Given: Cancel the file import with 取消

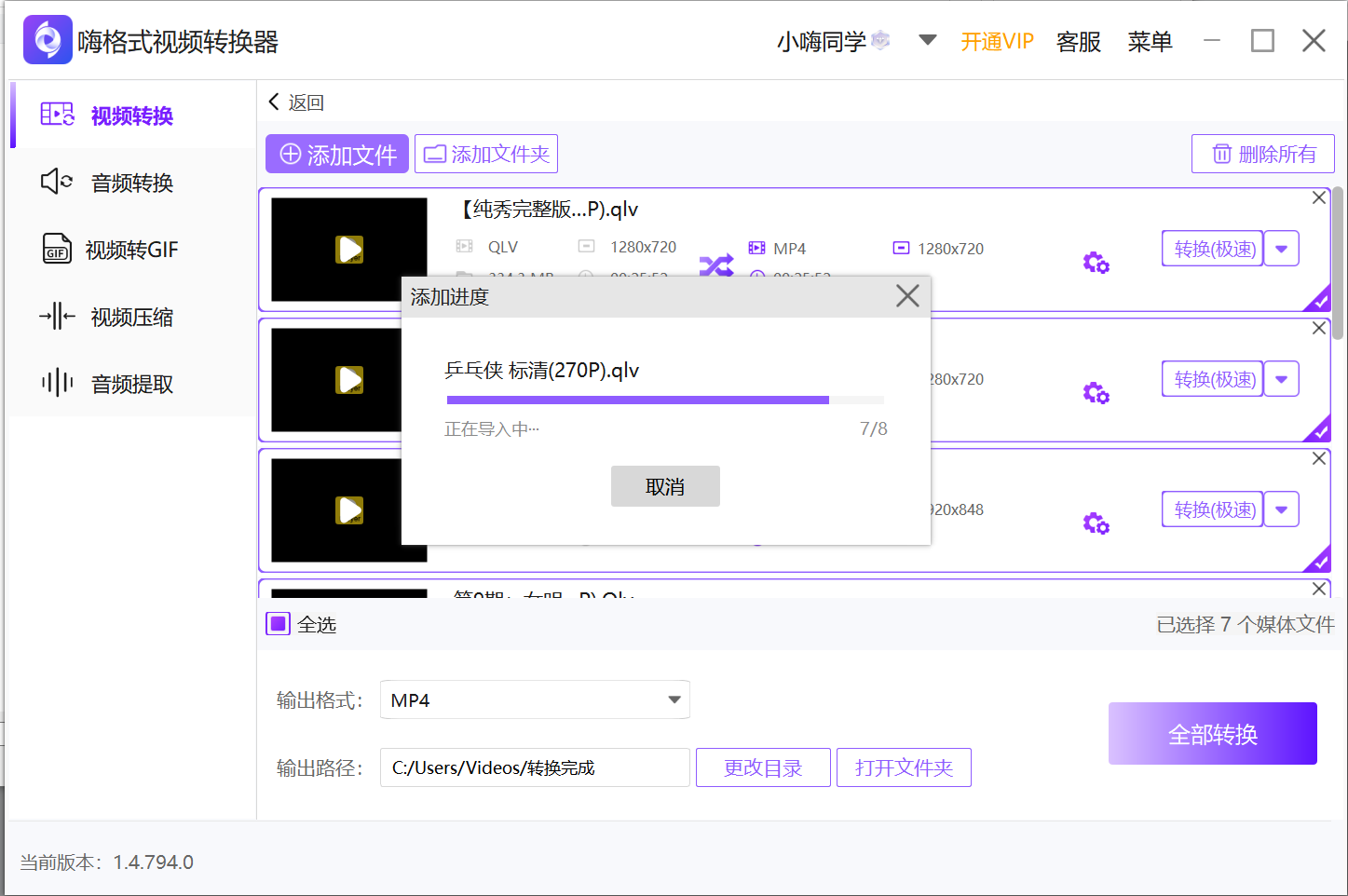Looking at the screenshot, I should coord(665,485).
